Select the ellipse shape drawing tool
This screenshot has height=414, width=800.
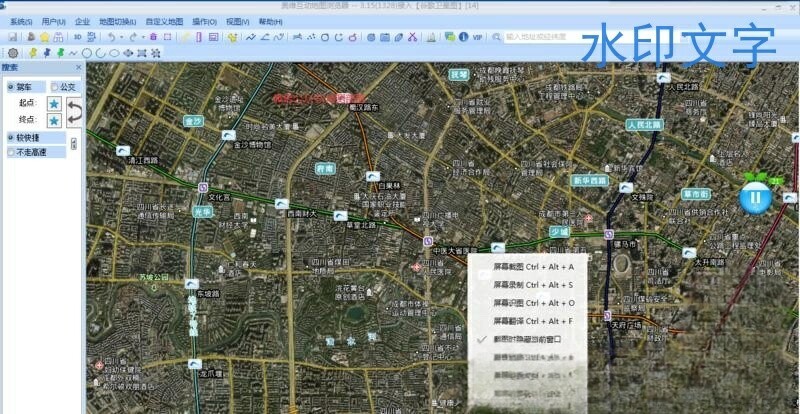coord(114,53)
